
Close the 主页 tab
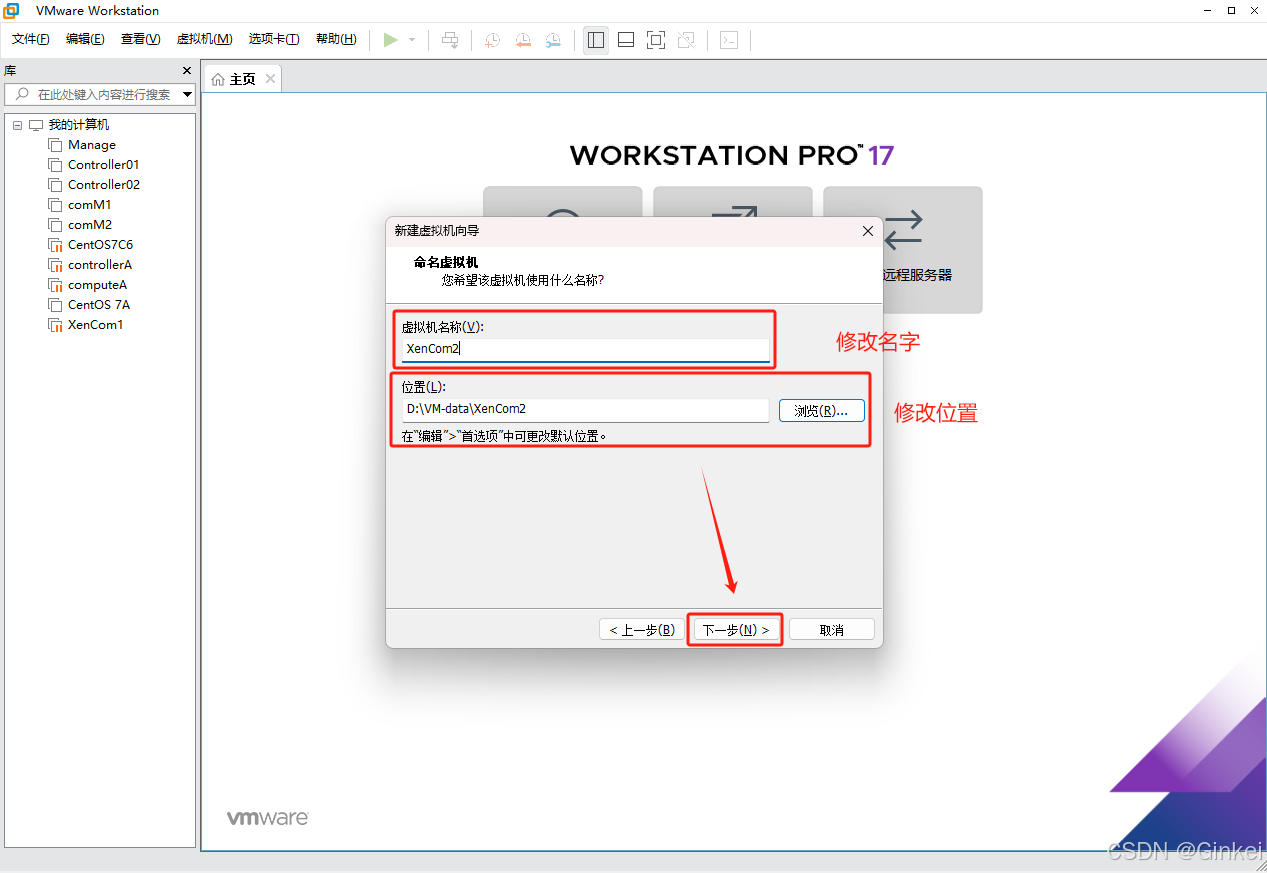(270, 79)
